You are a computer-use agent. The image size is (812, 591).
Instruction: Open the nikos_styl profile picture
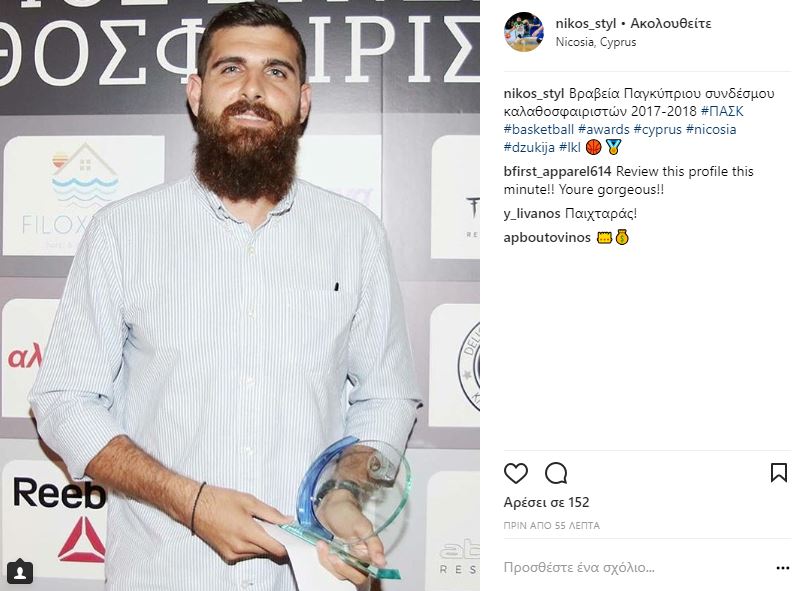tap(524, 32)
